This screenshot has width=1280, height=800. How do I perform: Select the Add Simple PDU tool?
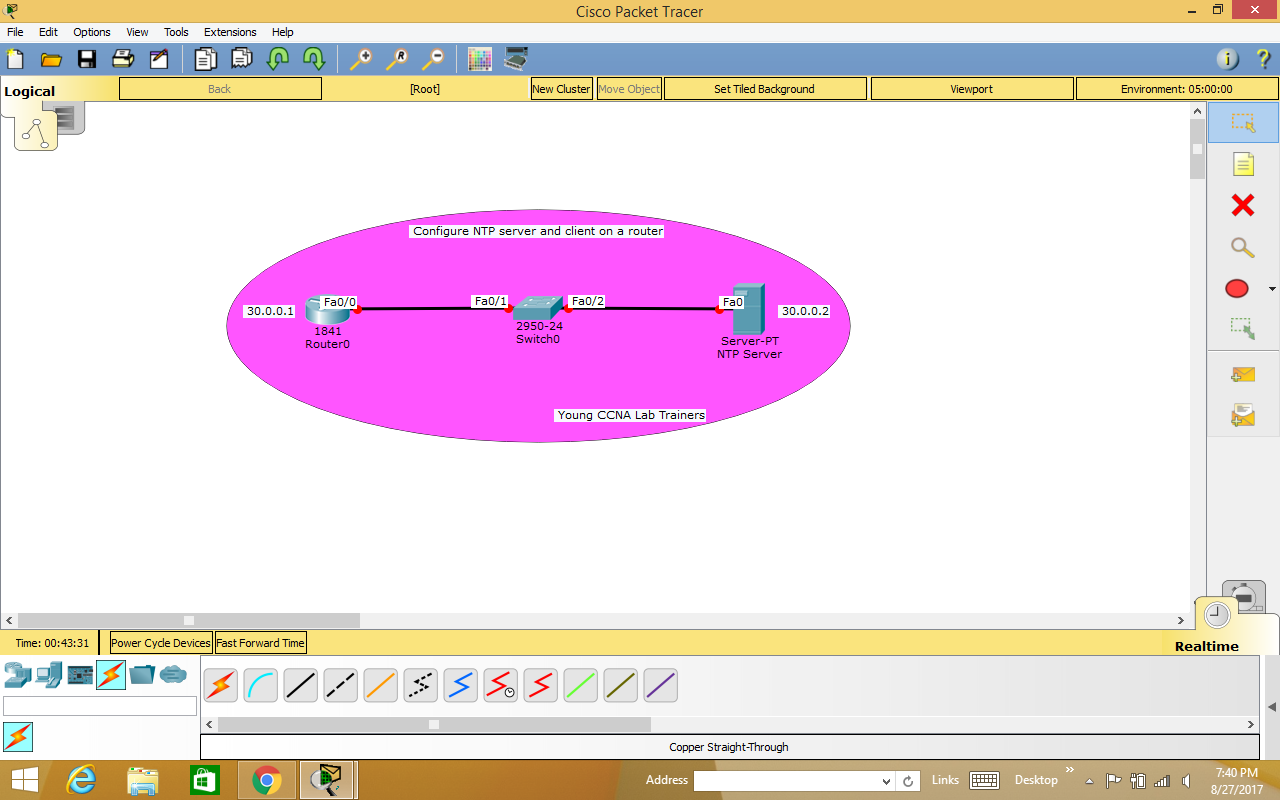click(1243, 374)
